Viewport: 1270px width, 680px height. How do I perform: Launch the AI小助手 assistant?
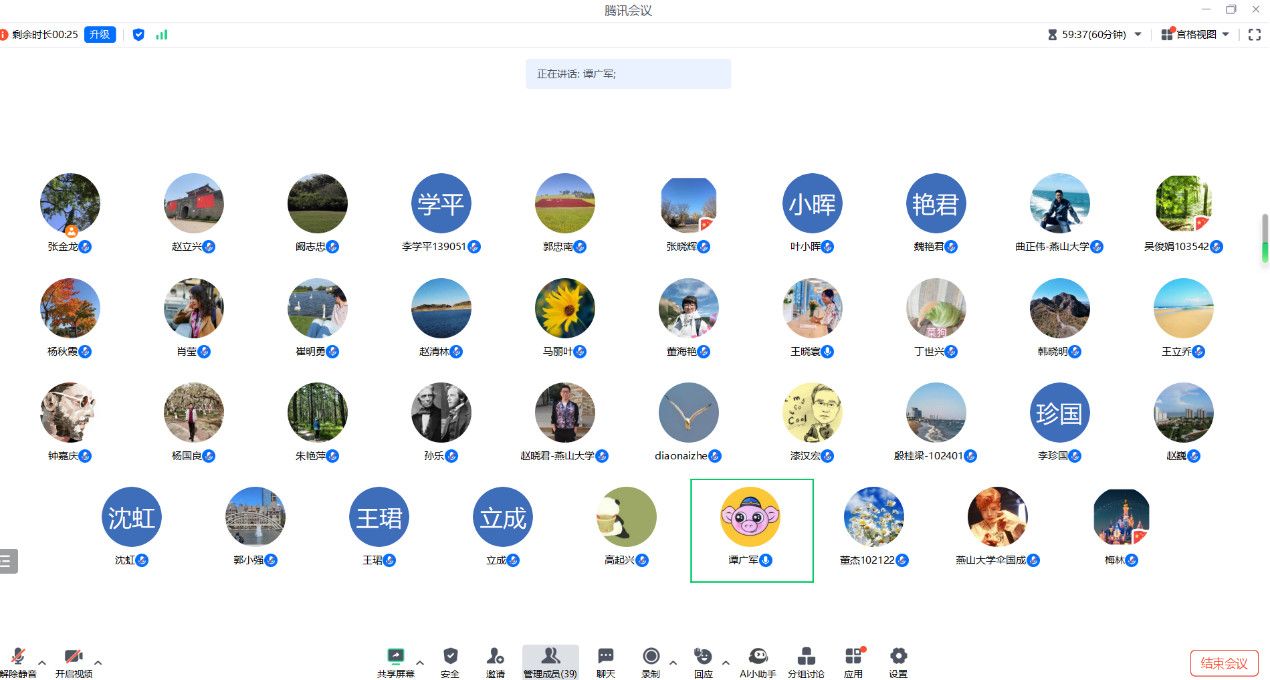click(x=758, y=657)
